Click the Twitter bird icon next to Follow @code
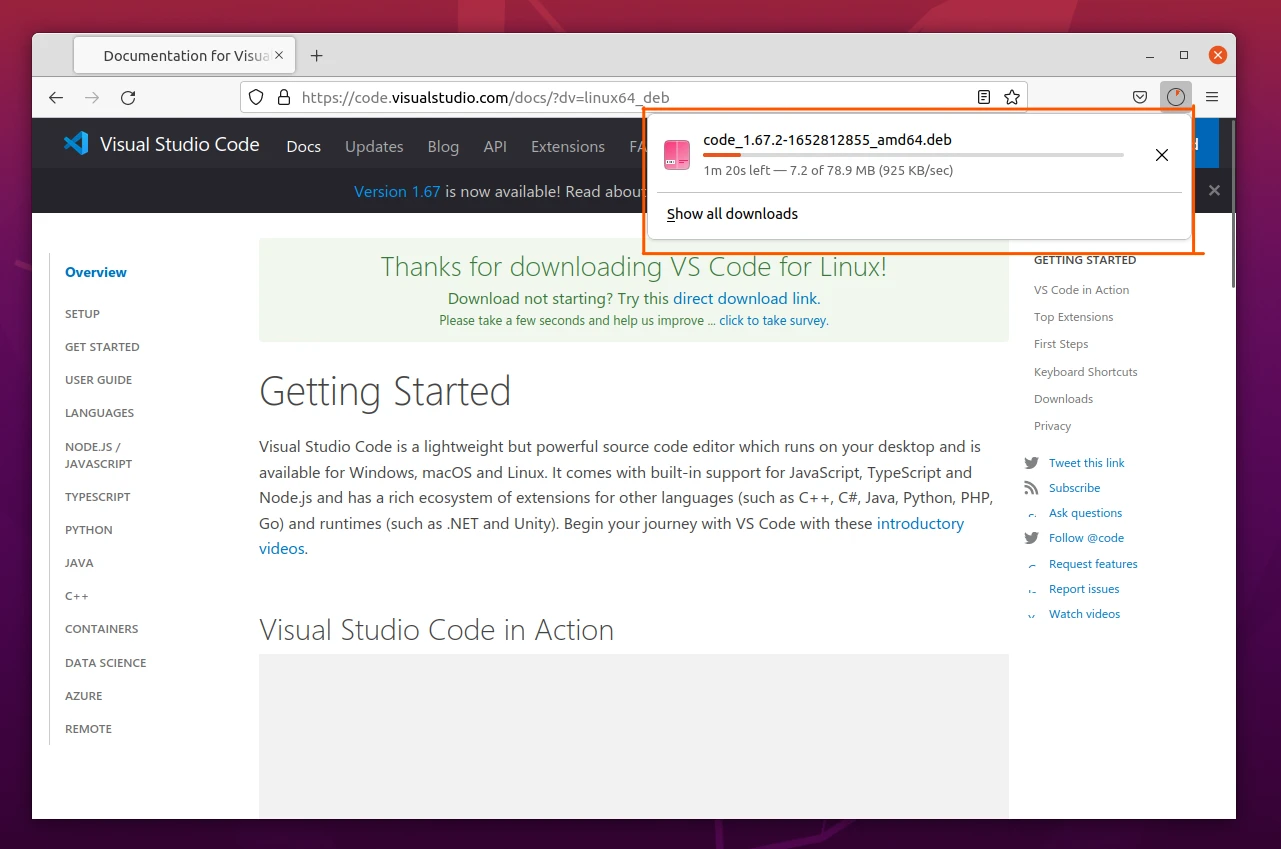 point(1030,538)
